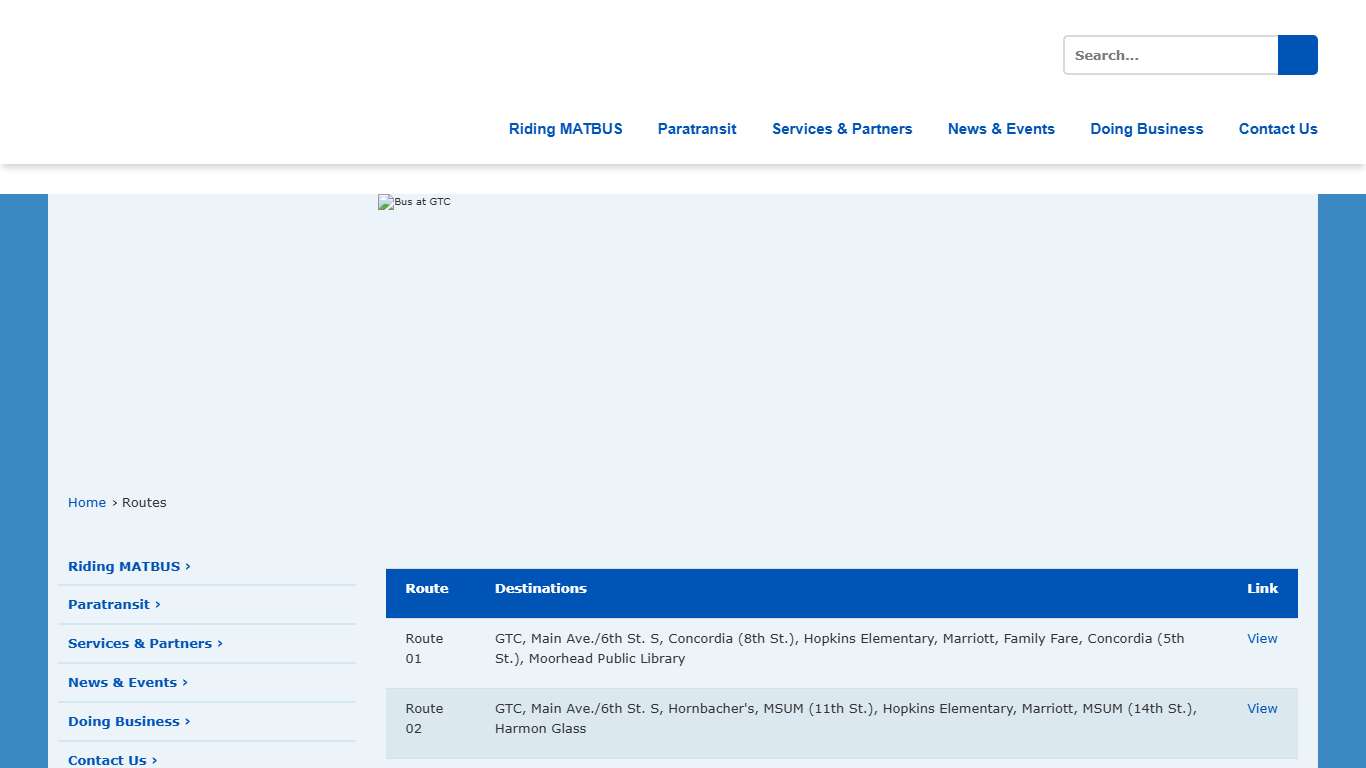The width and height of the screenshot is (1366, 768).
Task: Go to Contact Us from top navigation
Action: (x=1278, y=129)
